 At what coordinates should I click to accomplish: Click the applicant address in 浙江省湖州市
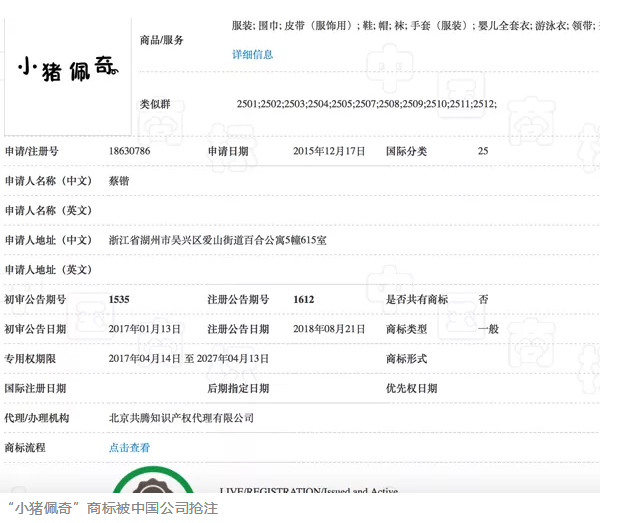point(217,240)
